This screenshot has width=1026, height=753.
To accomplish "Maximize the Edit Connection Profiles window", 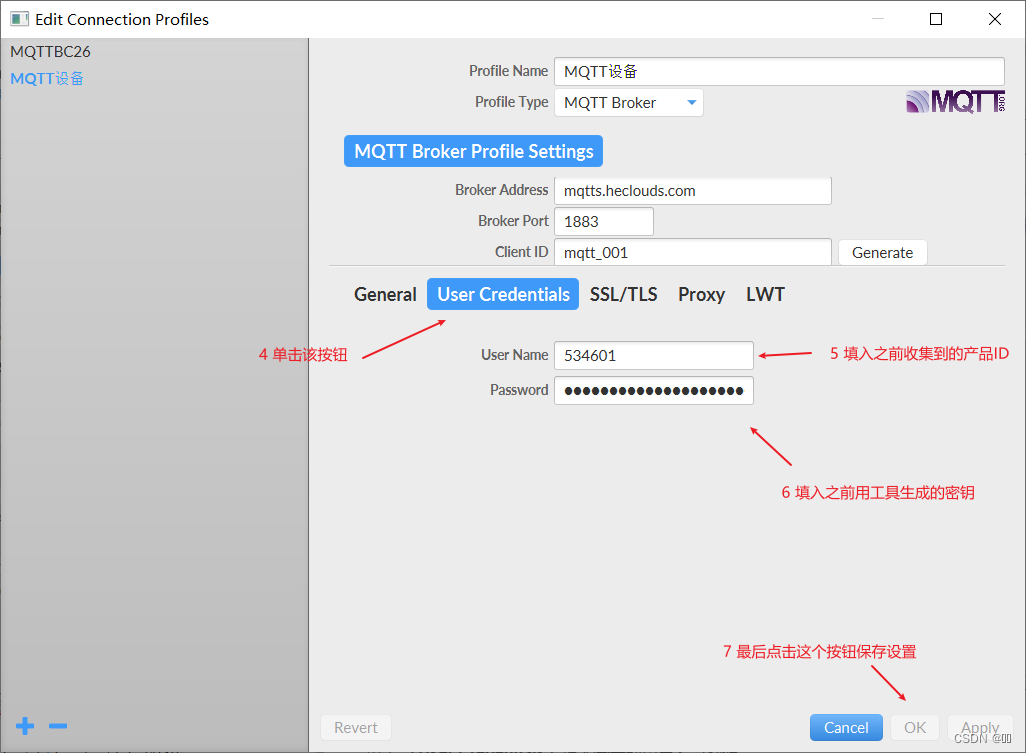I will tap(936, 19).
